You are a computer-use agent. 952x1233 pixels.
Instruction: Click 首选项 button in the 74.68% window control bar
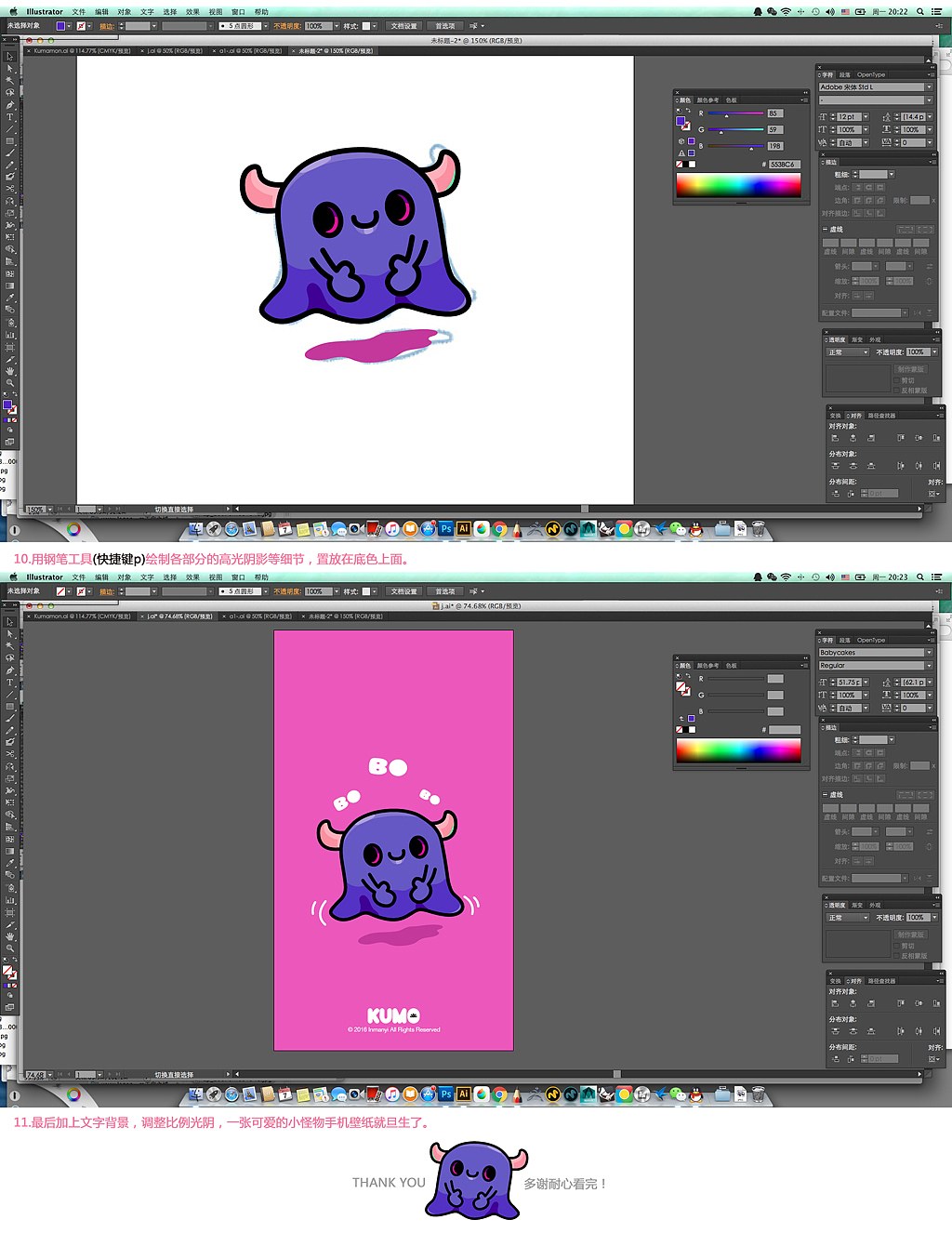click(445, 591)
